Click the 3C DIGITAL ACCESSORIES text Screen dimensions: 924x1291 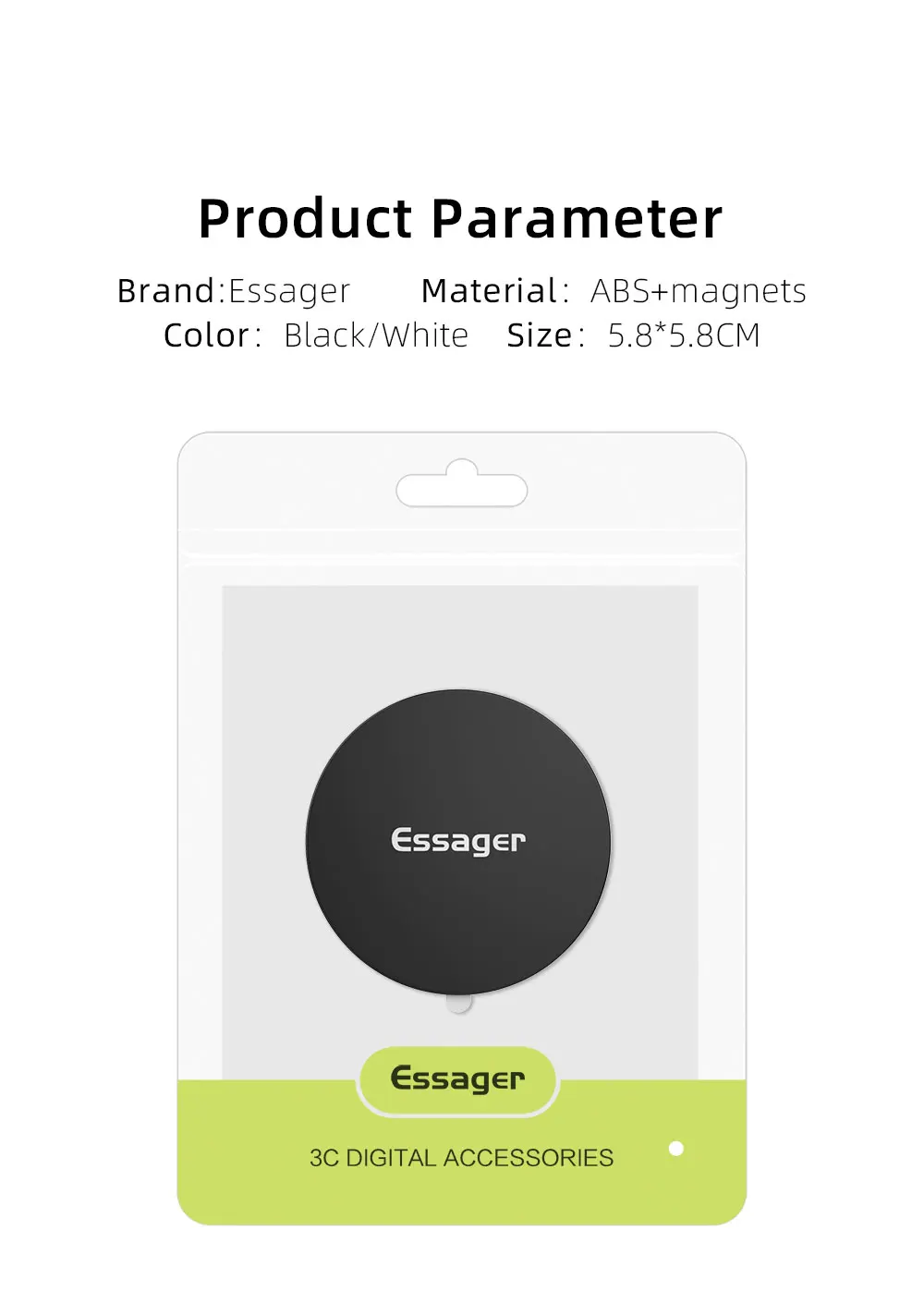(x=461, y=1158)
